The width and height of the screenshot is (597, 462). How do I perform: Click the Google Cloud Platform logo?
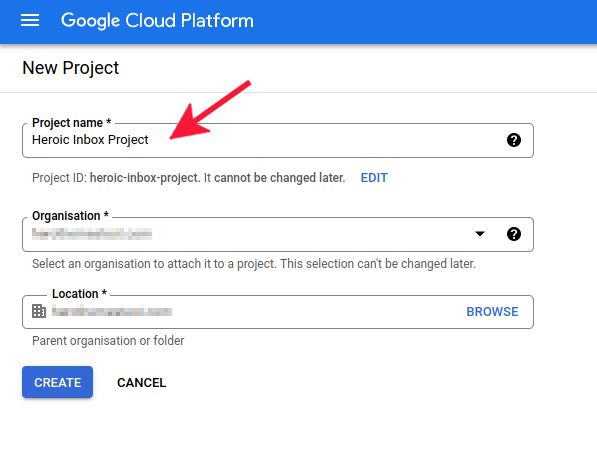pos(157,21)
